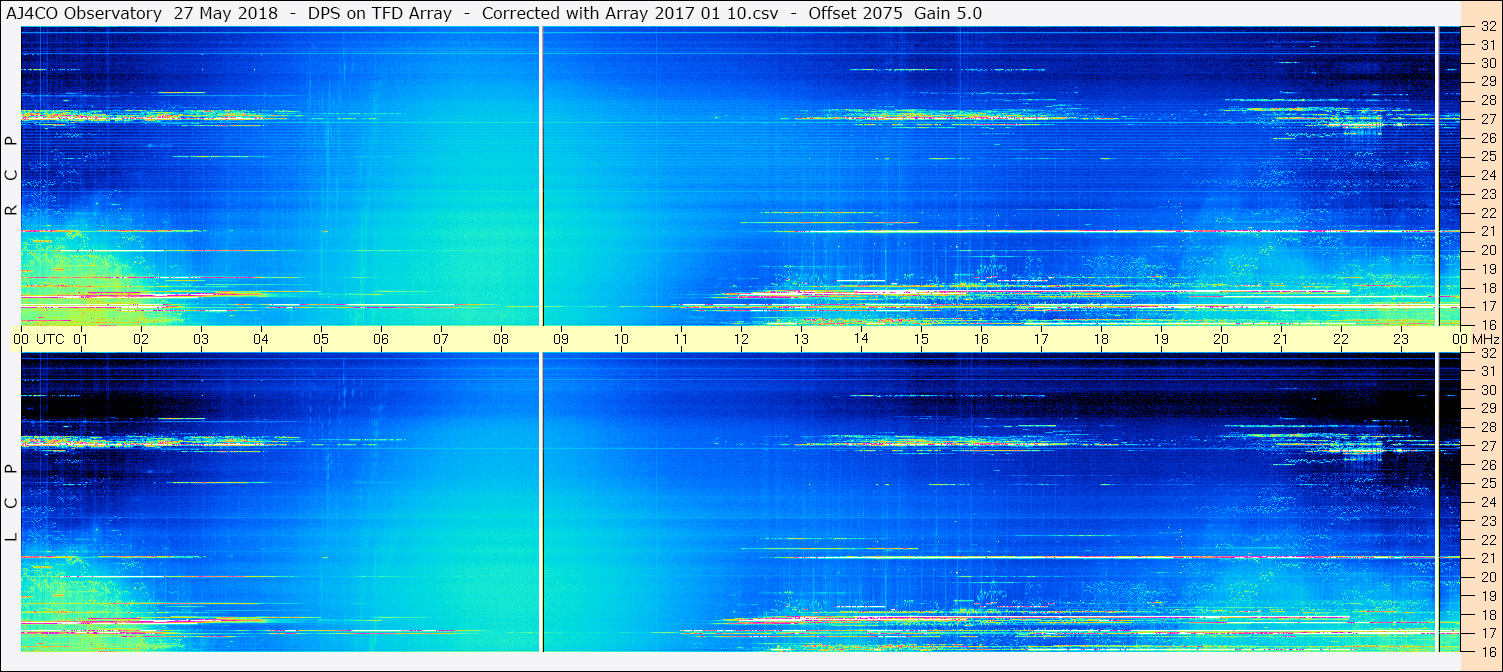
Task: Jump to hour 12 on time axis
Action: 741,339
